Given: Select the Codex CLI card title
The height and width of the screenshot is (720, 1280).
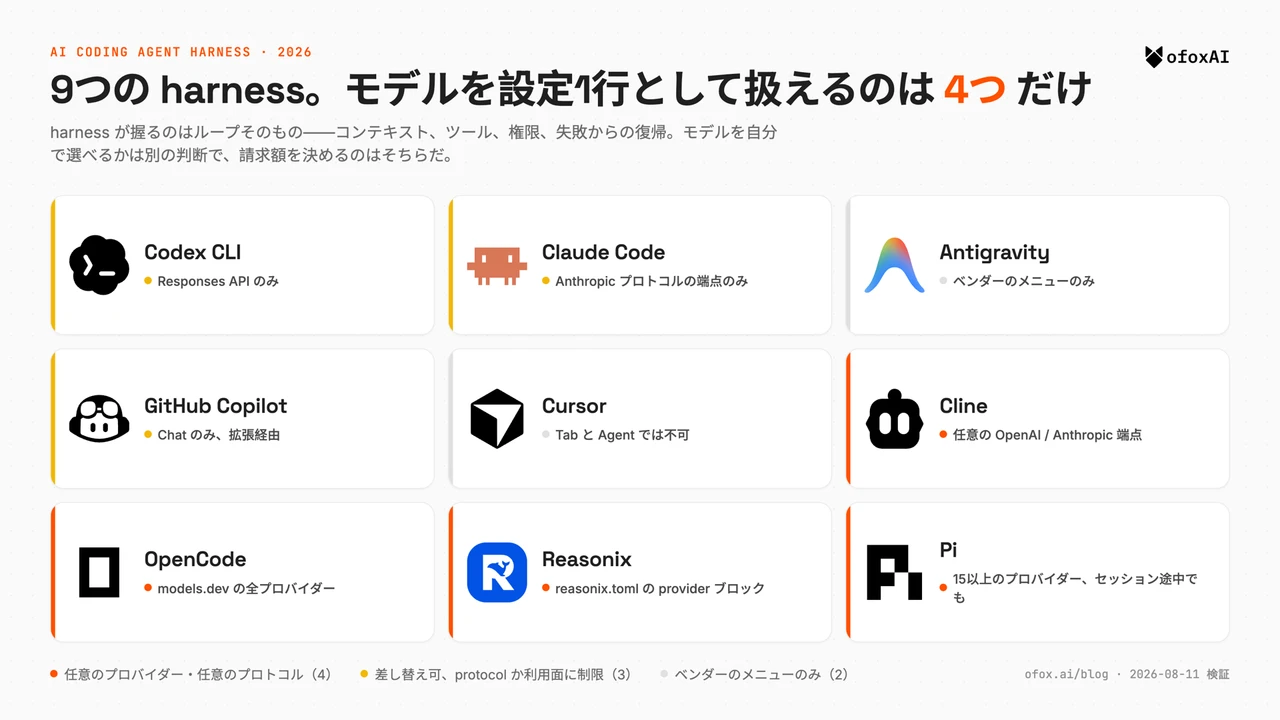Looking at the screenshot, I should pos(192,252).
